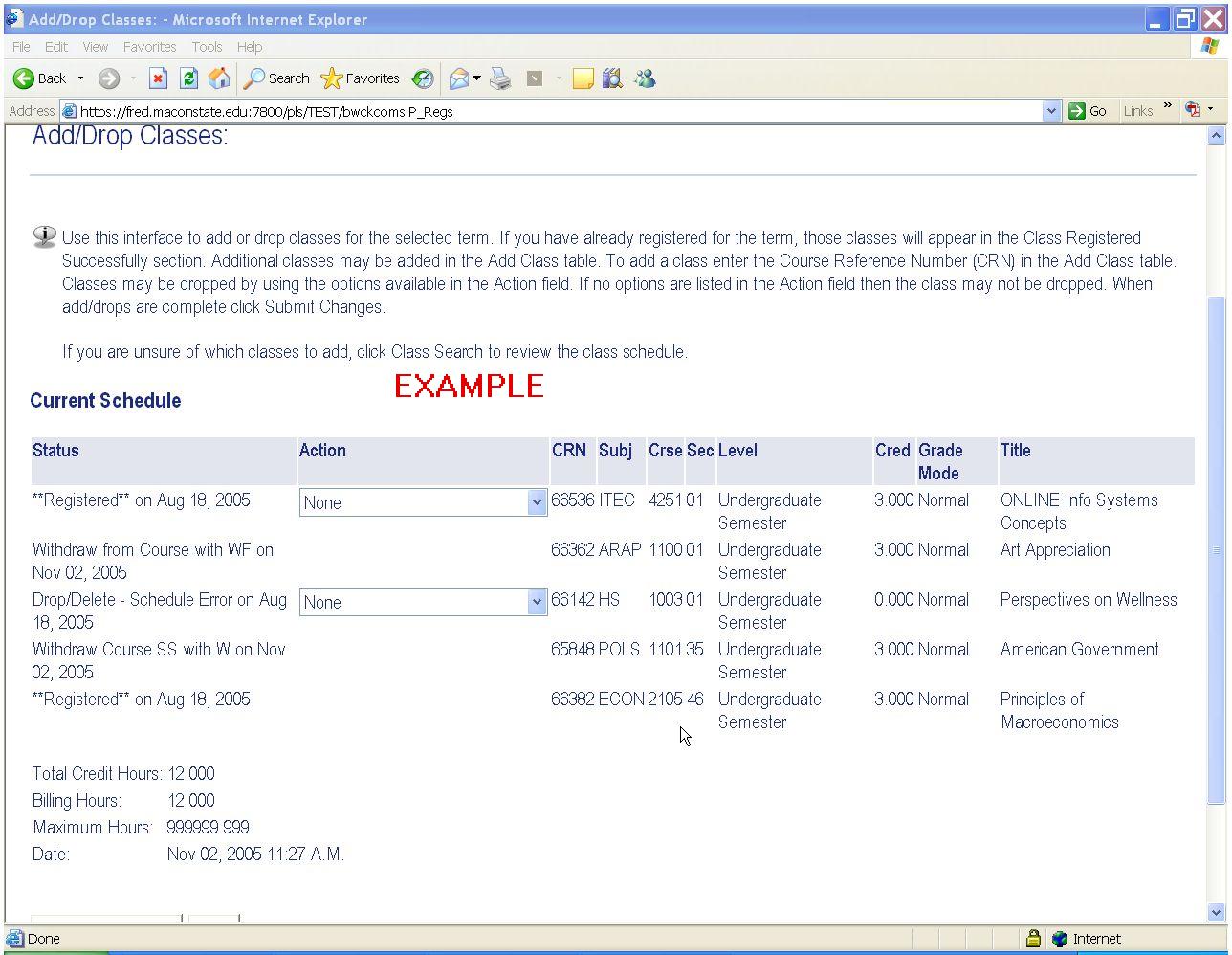
Task: Click the vertical scrollbar thumb
Action: click(x=1217, y=550)
